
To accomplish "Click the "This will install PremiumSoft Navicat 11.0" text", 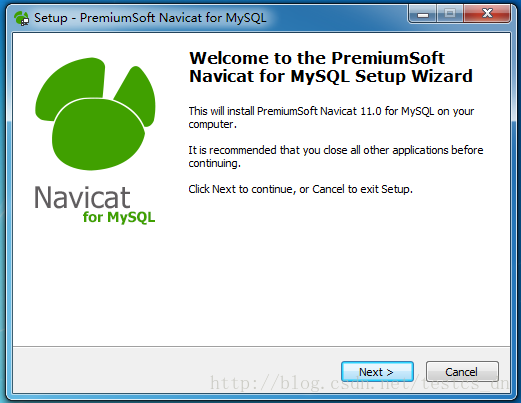I will pyautogui.click(x=285, y=111).
